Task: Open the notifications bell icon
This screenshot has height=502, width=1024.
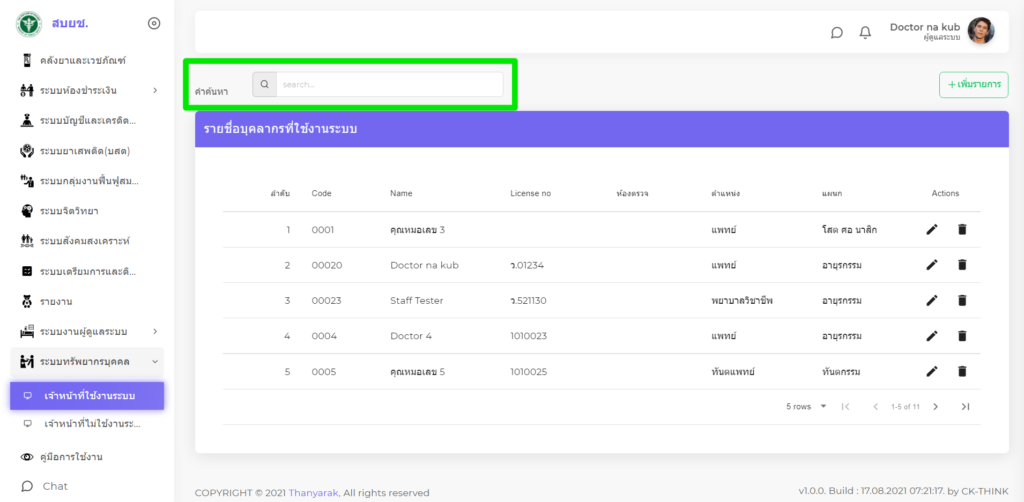Action: (865, 32)
